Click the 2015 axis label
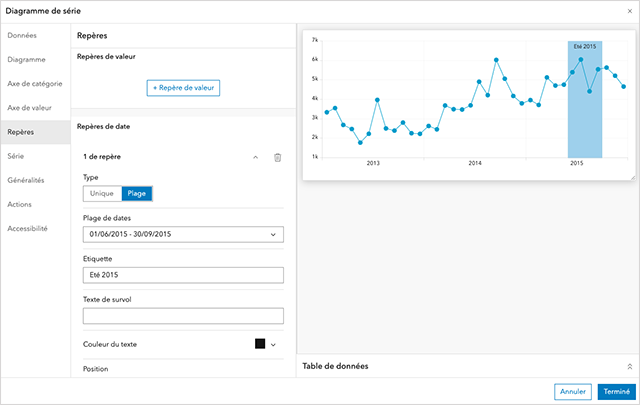The height and width of the screenshot is (405, 640). (576, 163)
